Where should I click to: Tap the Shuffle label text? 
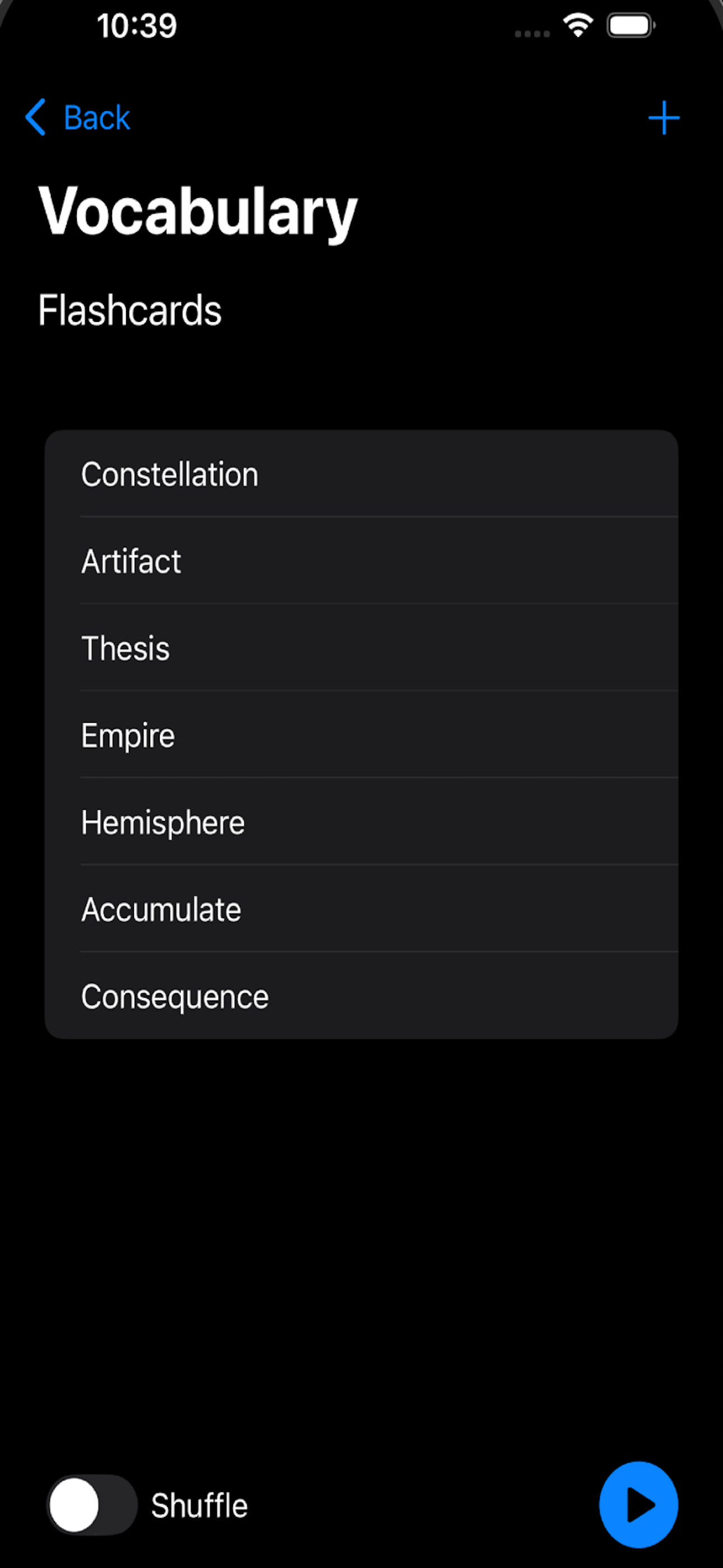[x=200, y=1505]
